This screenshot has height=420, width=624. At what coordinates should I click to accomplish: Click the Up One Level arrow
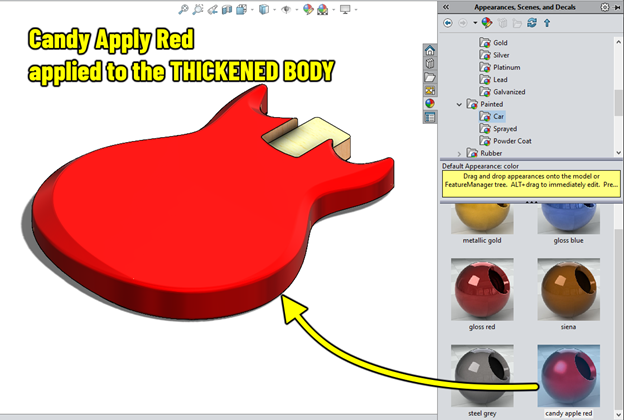pos(547,23)
